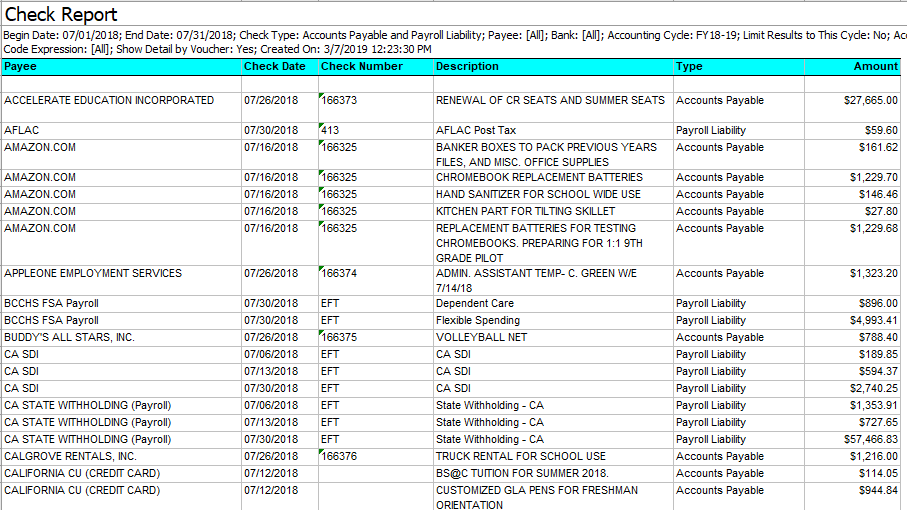This screenshot has height=510, width=907.
Task: Click KITCHEN PART FOR TILTING SKILLET
Action: pyautogui.click(x=525, y=212)
